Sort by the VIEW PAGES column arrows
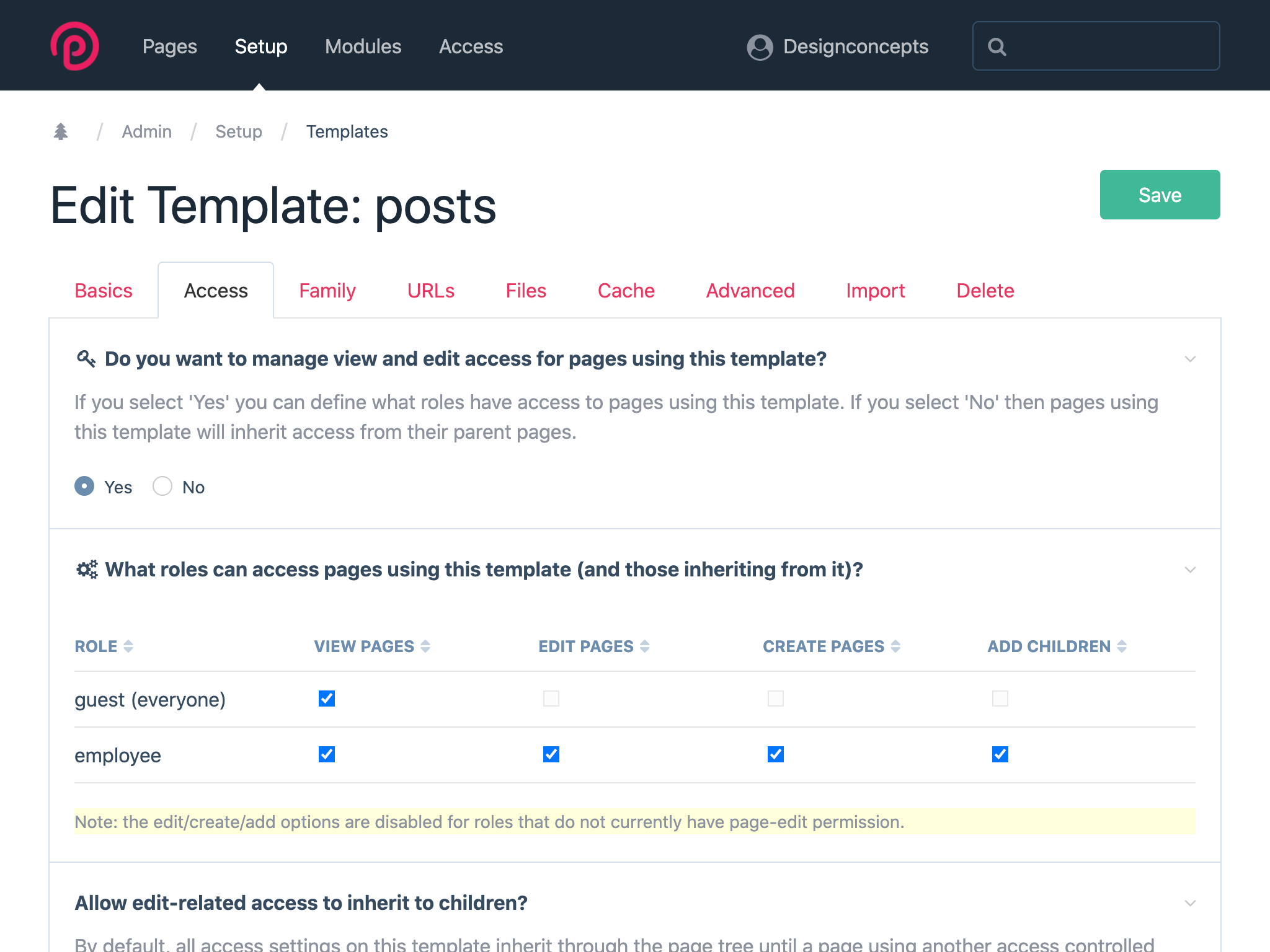Image resolution: width=1270 pixels, height=952 pixels. (x=425, y=646)
